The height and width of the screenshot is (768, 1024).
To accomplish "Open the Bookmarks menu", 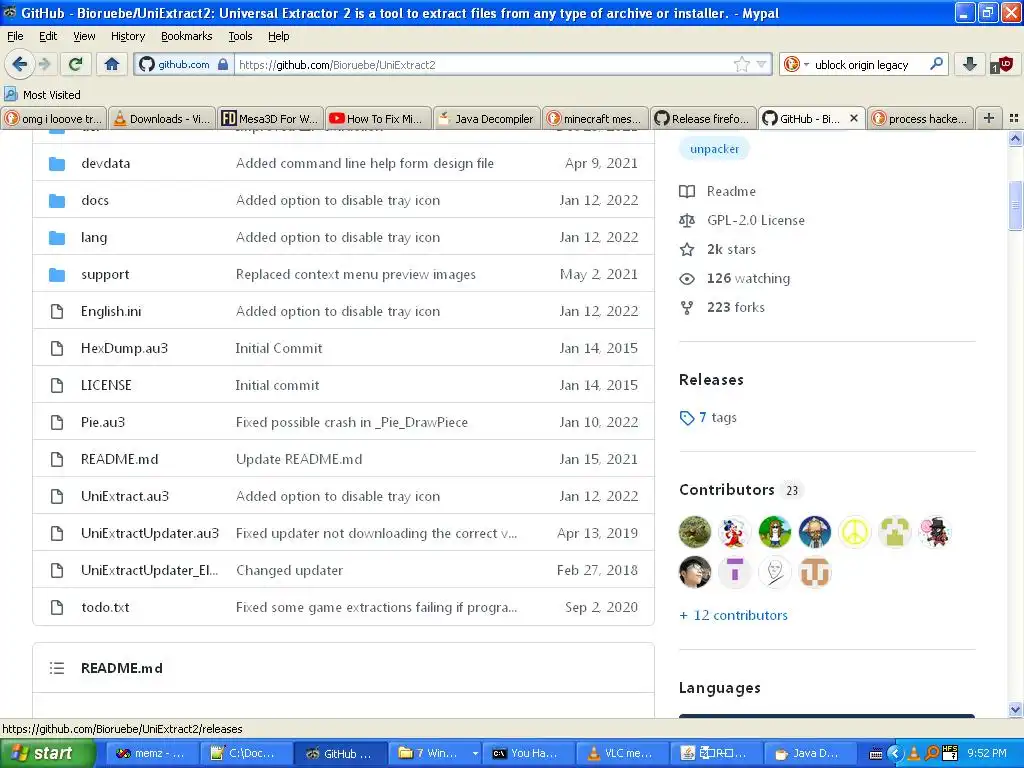I will tap(187, 36).
